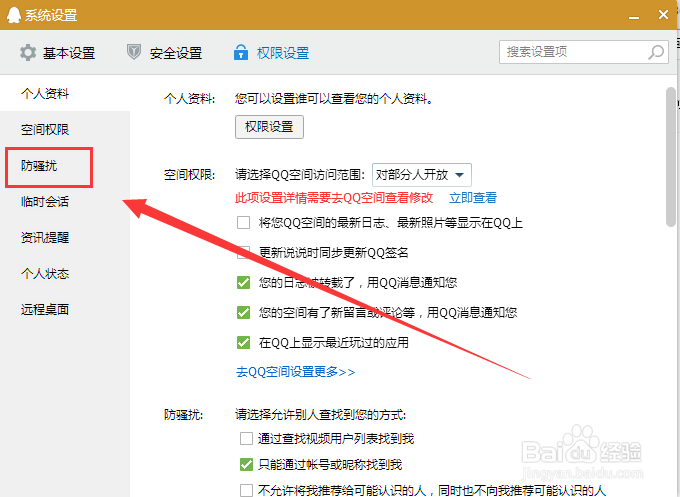The height and width of the screenshot is (497, 680).
Task: Click text 您可以设置谁可以查看您的个人资料
Action: click(334, 99)
